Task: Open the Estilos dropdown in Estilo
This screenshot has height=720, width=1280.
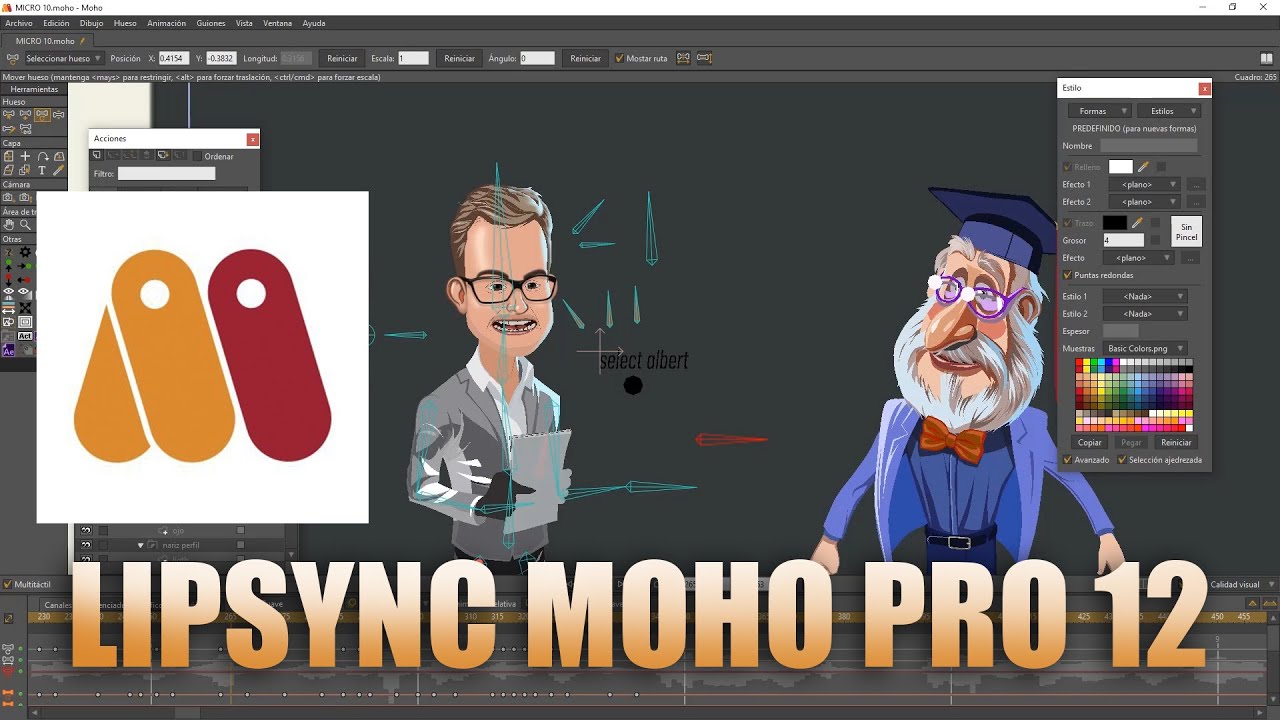Action: click(x=1169, y=111)
